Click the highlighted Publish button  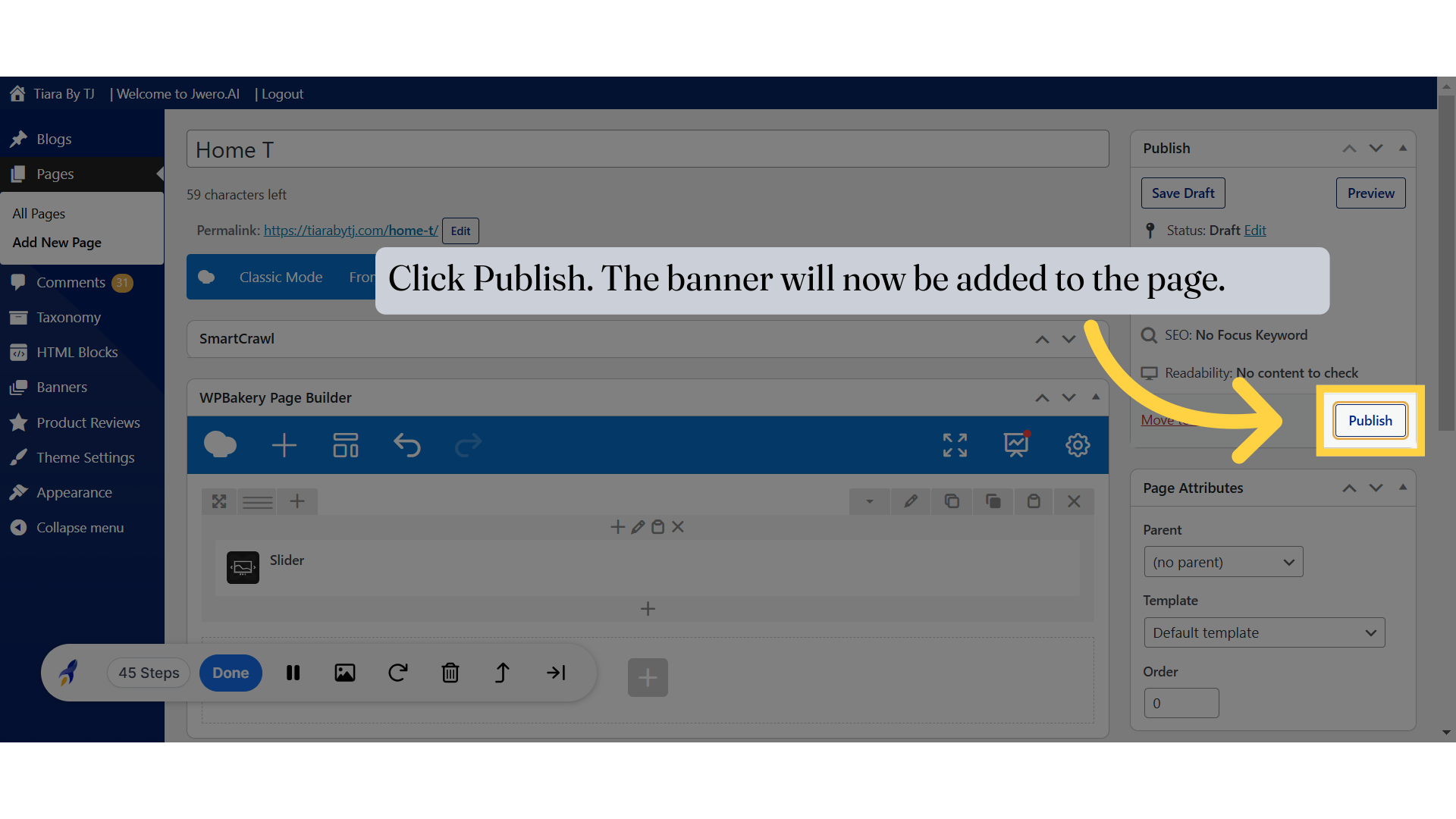(1370, 420)
